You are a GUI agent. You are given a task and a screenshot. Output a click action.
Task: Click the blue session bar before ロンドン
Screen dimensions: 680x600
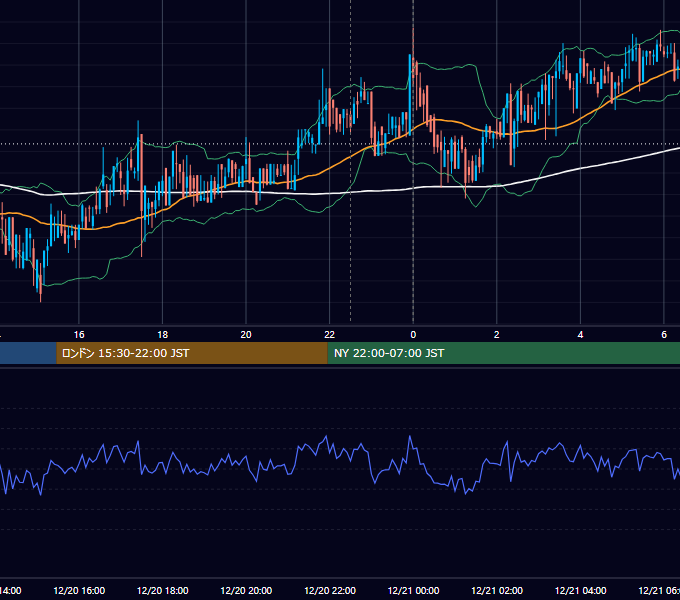[28, 353]
